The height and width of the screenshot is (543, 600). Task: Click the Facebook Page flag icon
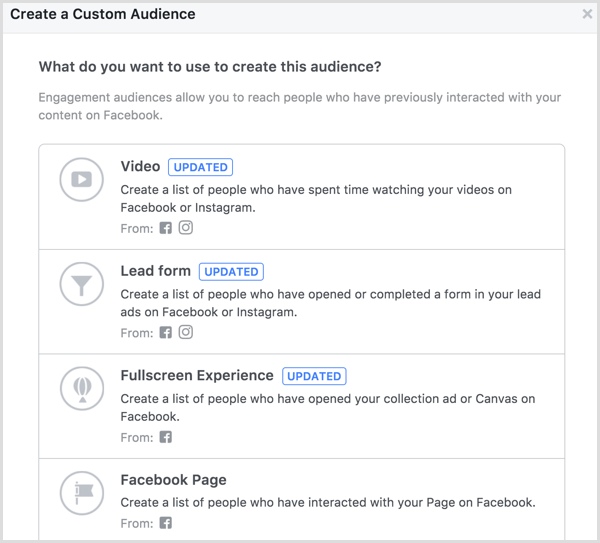[x=82, y=493]
